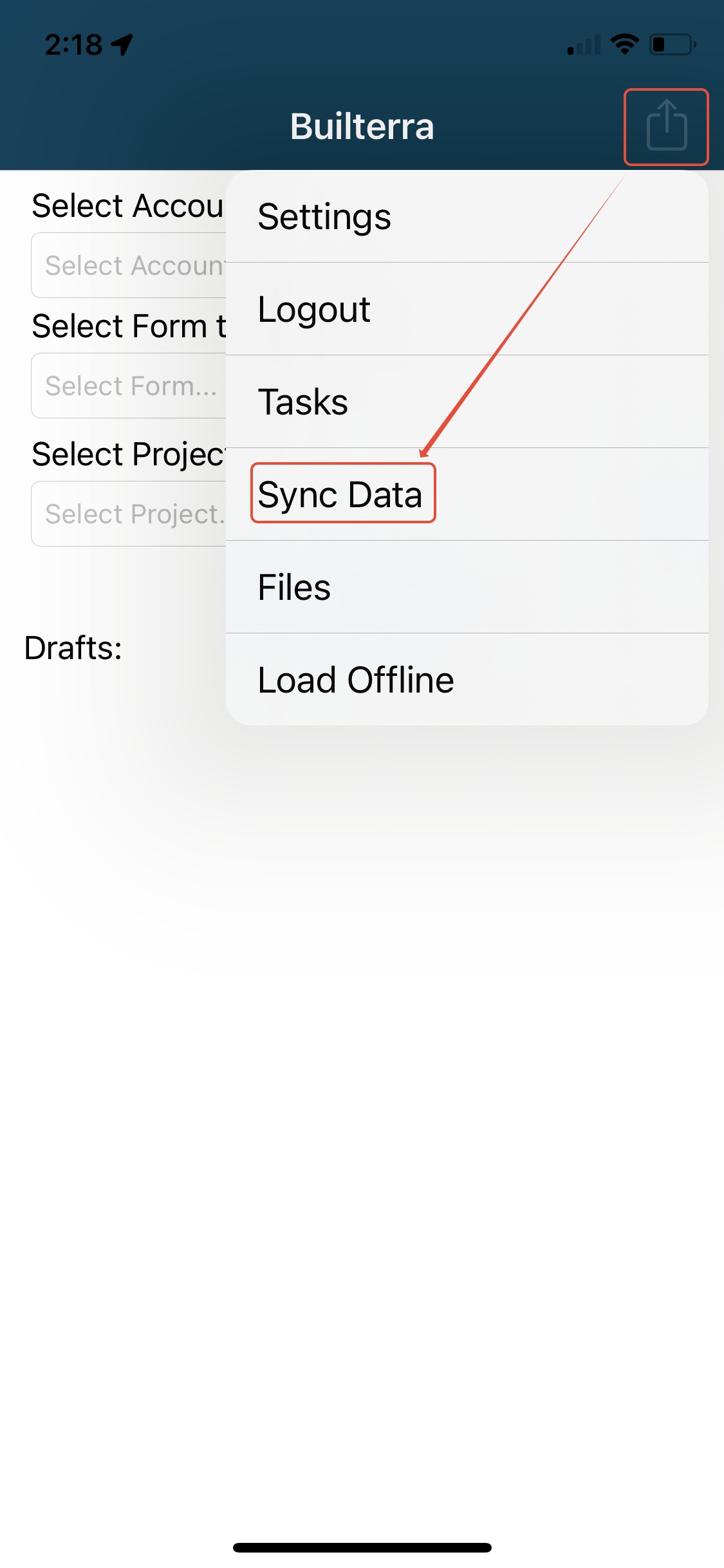
Task: Expand the Select Project dropdown
Action: click(129, 514)
